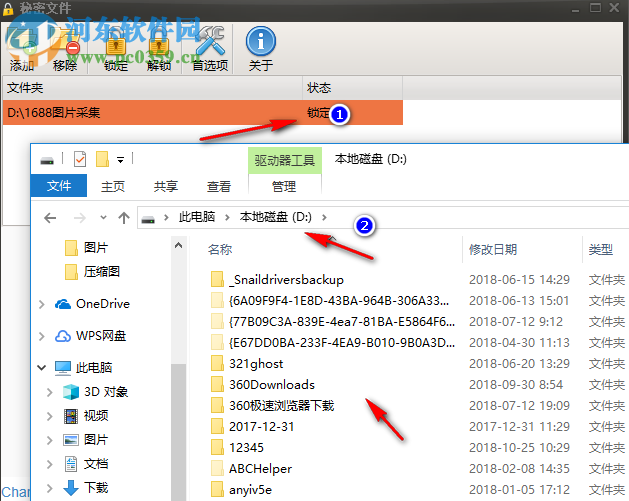Viewport: 629px width, 501px height.
Task: Select the 视频 film icon
Action: click(x=71, y=416)
